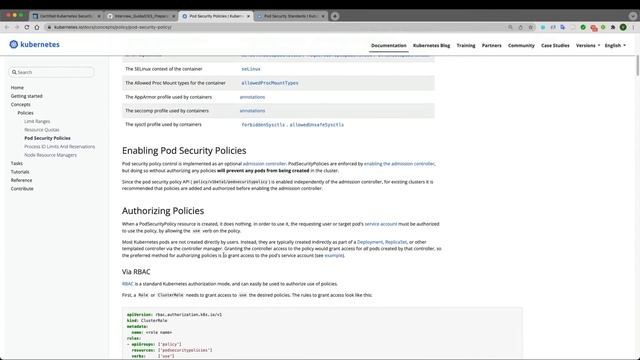Open the Deployment link
The image size is (640, 360).
click(370, 242)
